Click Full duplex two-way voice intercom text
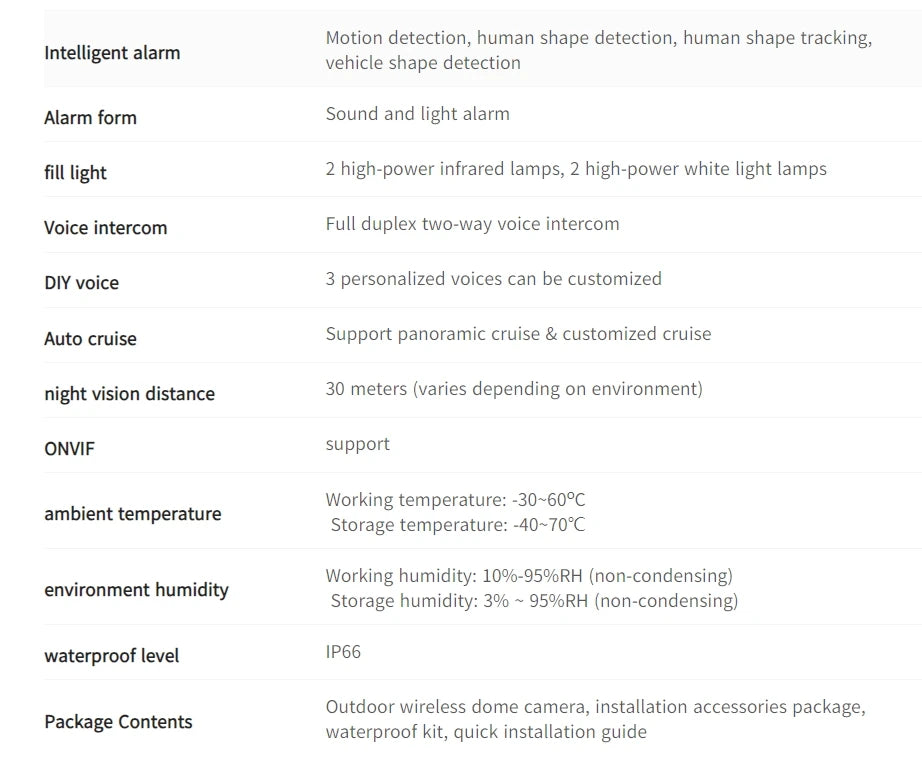Screen dimensions: 922x757 click(472, 224)
